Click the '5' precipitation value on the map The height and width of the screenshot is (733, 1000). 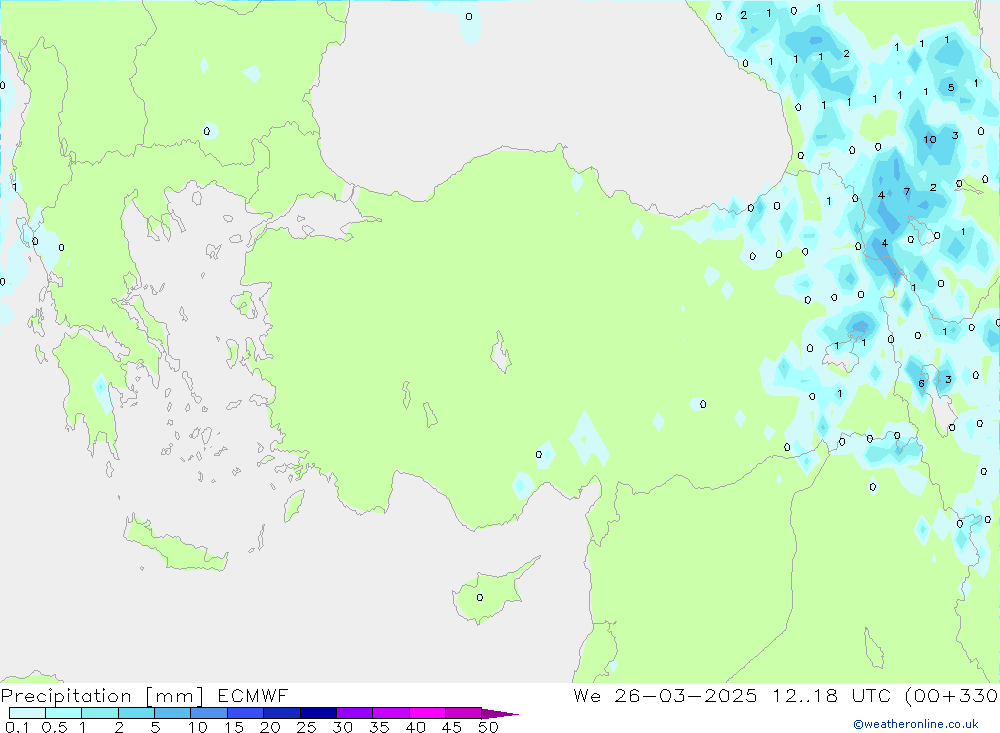pyautogui.click(x=951, y=87)
